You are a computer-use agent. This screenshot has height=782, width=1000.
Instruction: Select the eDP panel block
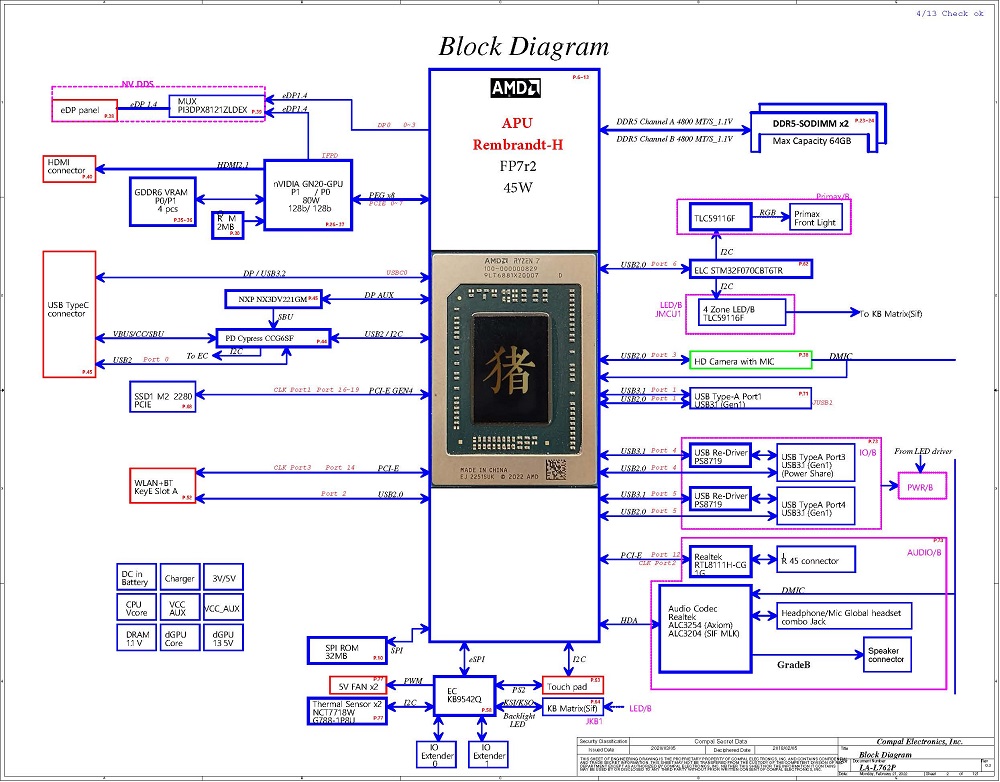pos(84,110)
